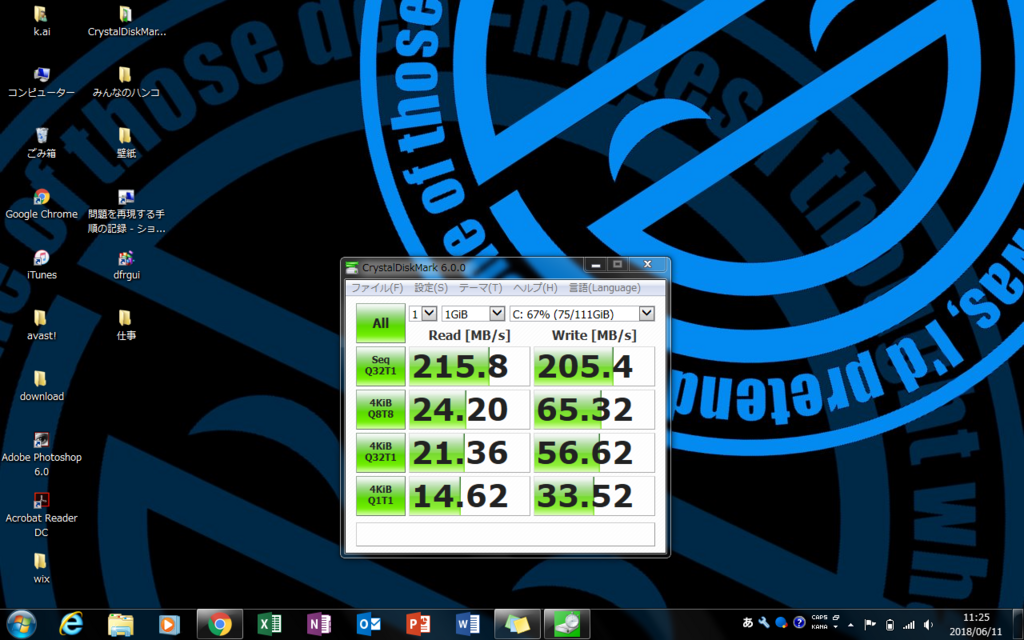The image size is (1024, 640).
Task: Select the download folder icon
Action: click(41, 386)
